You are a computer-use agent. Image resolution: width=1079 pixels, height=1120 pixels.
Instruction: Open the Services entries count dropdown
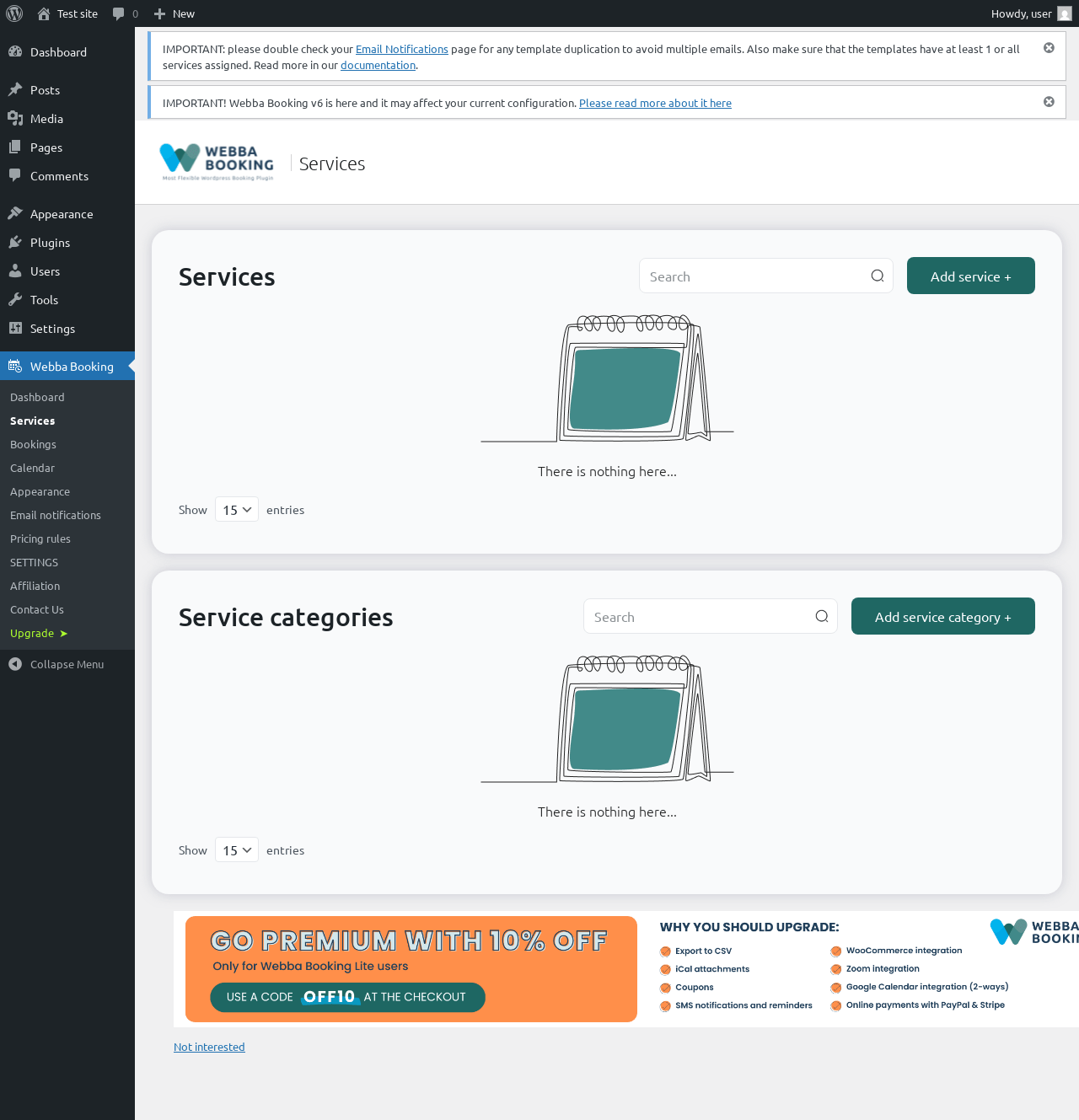click(237, 510)
